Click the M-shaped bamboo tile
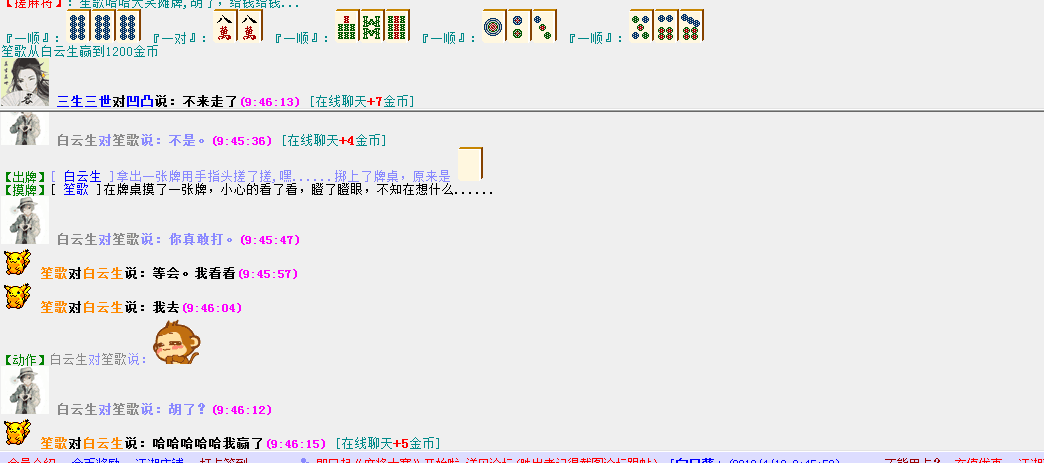The width and height of the screenshot is (1044, 463). click(x=372, y=26)
